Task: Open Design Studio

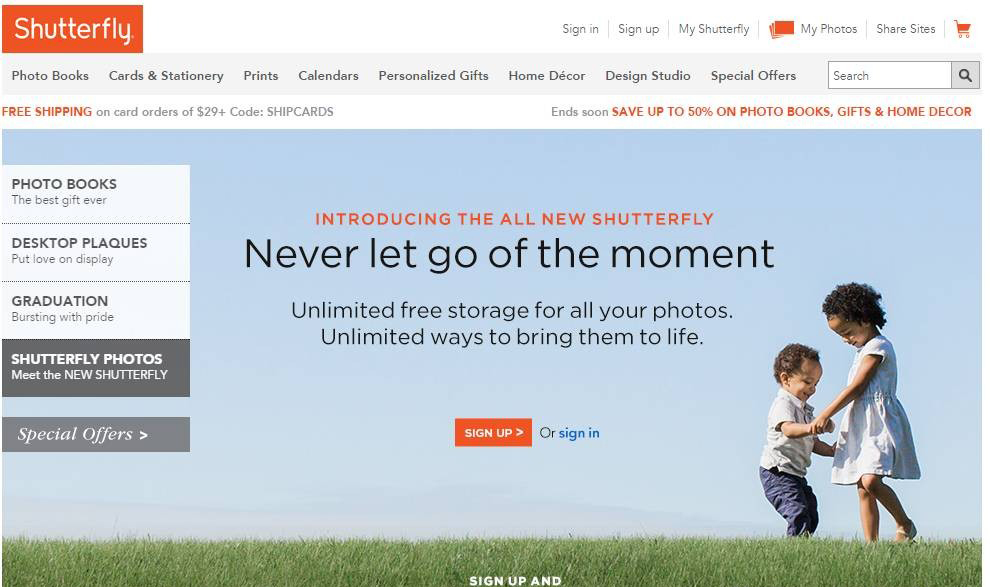Action: pos(648,76)
